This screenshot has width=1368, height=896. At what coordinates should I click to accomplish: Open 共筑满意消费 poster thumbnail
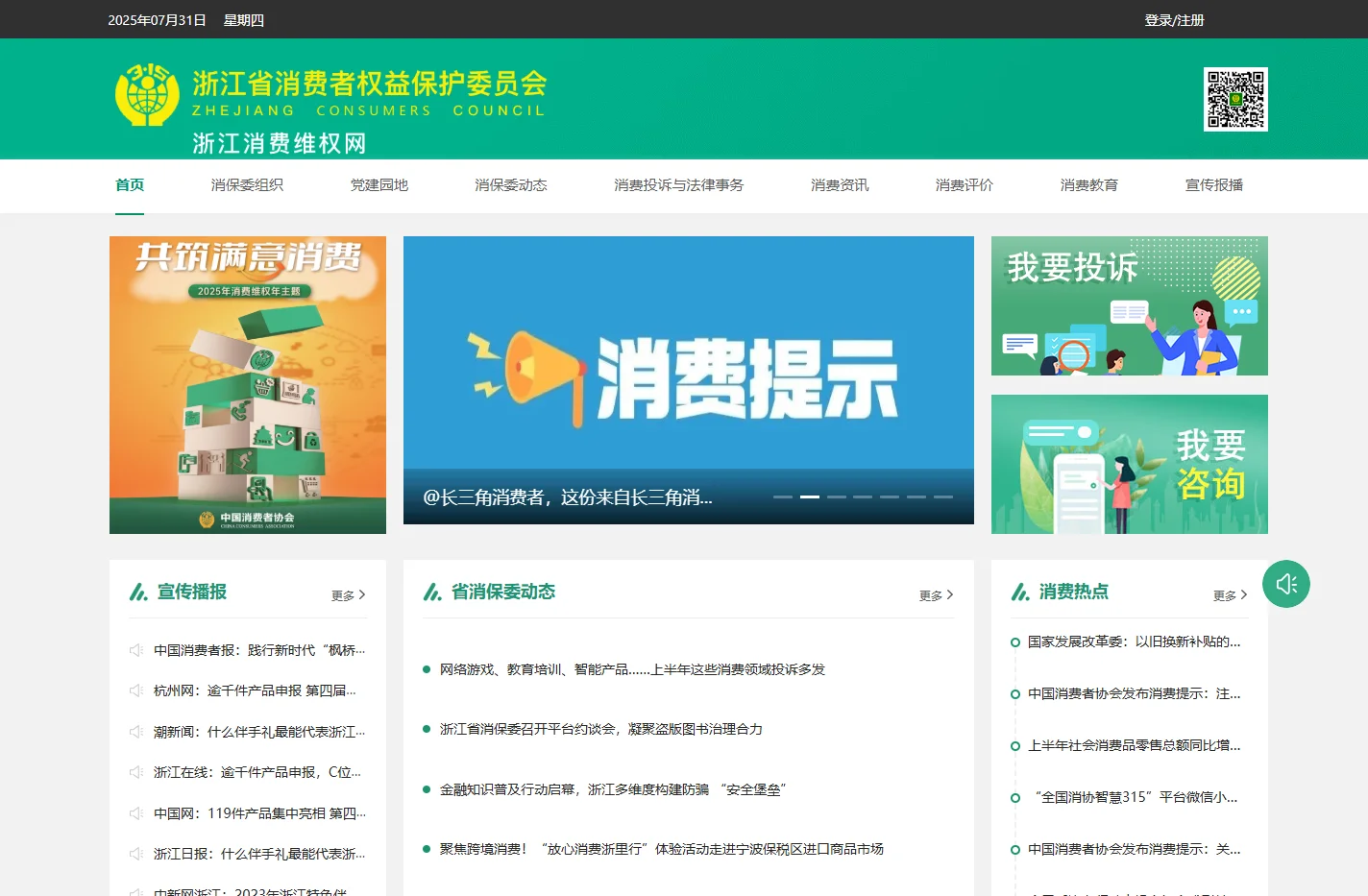pyautogui.click(x=248, y=385)
